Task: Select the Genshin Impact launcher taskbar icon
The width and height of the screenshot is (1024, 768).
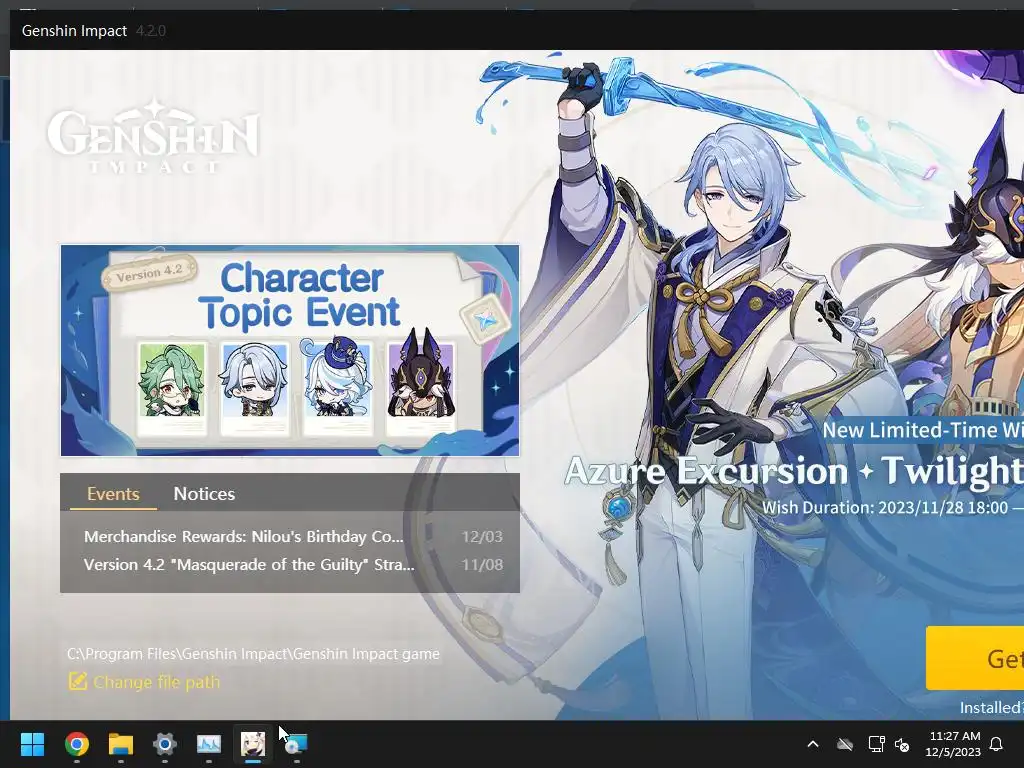Action: tap(253, 744)
